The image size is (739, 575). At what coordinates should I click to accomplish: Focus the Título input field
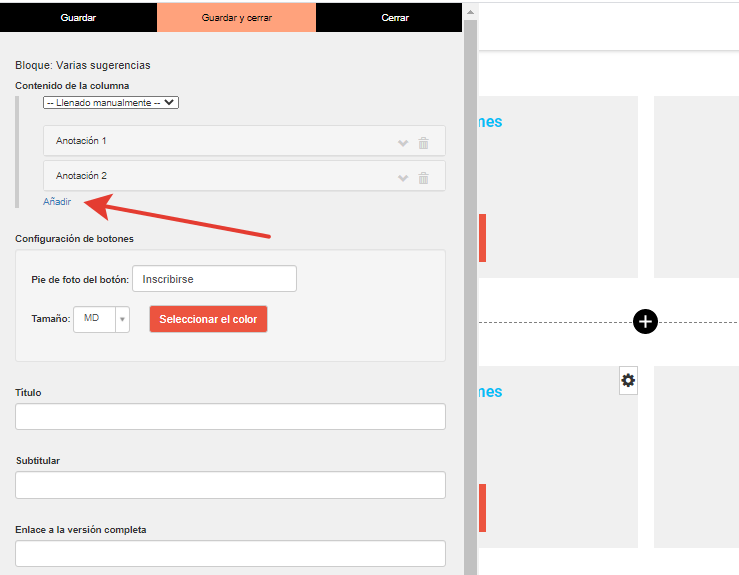230,417
